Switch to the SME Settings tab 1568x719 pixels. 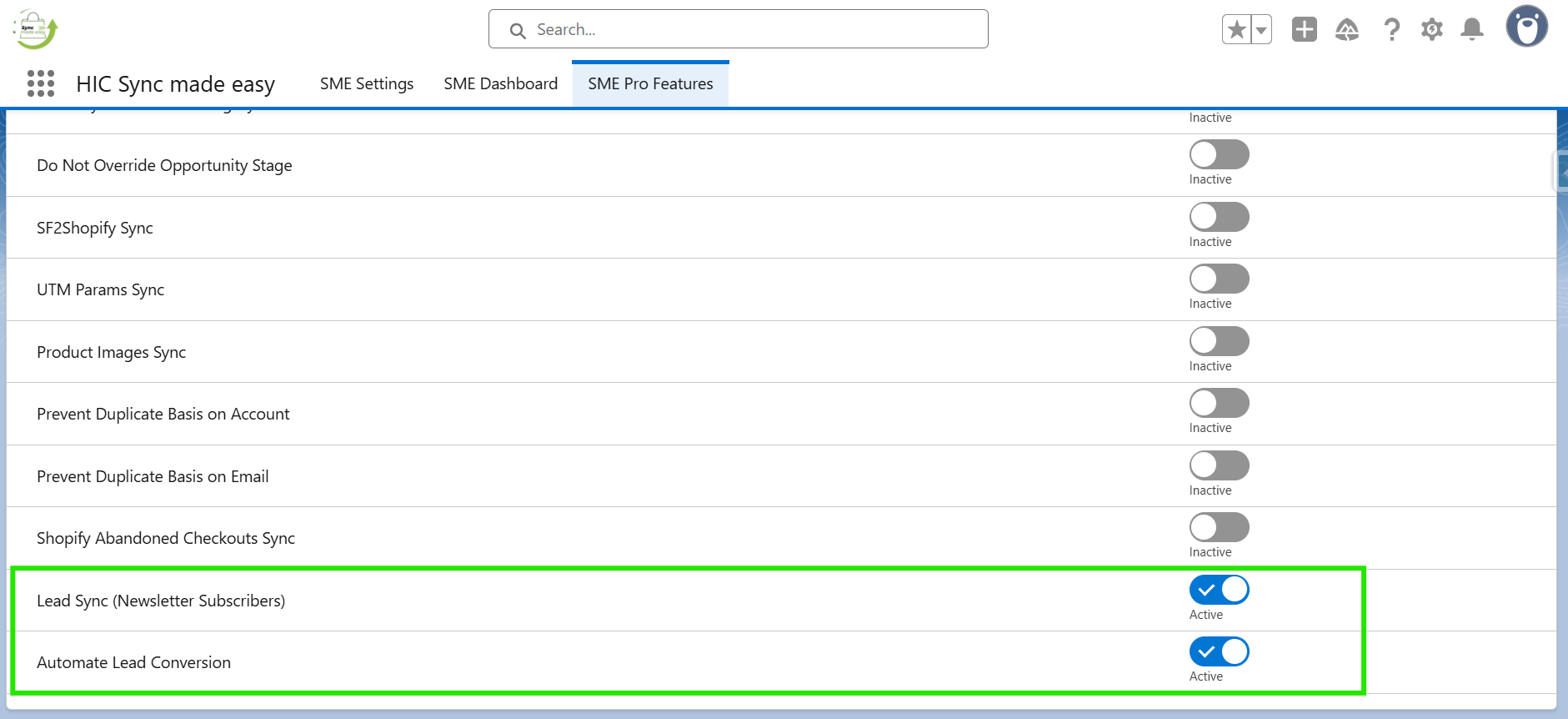click(x=367, y=83)
